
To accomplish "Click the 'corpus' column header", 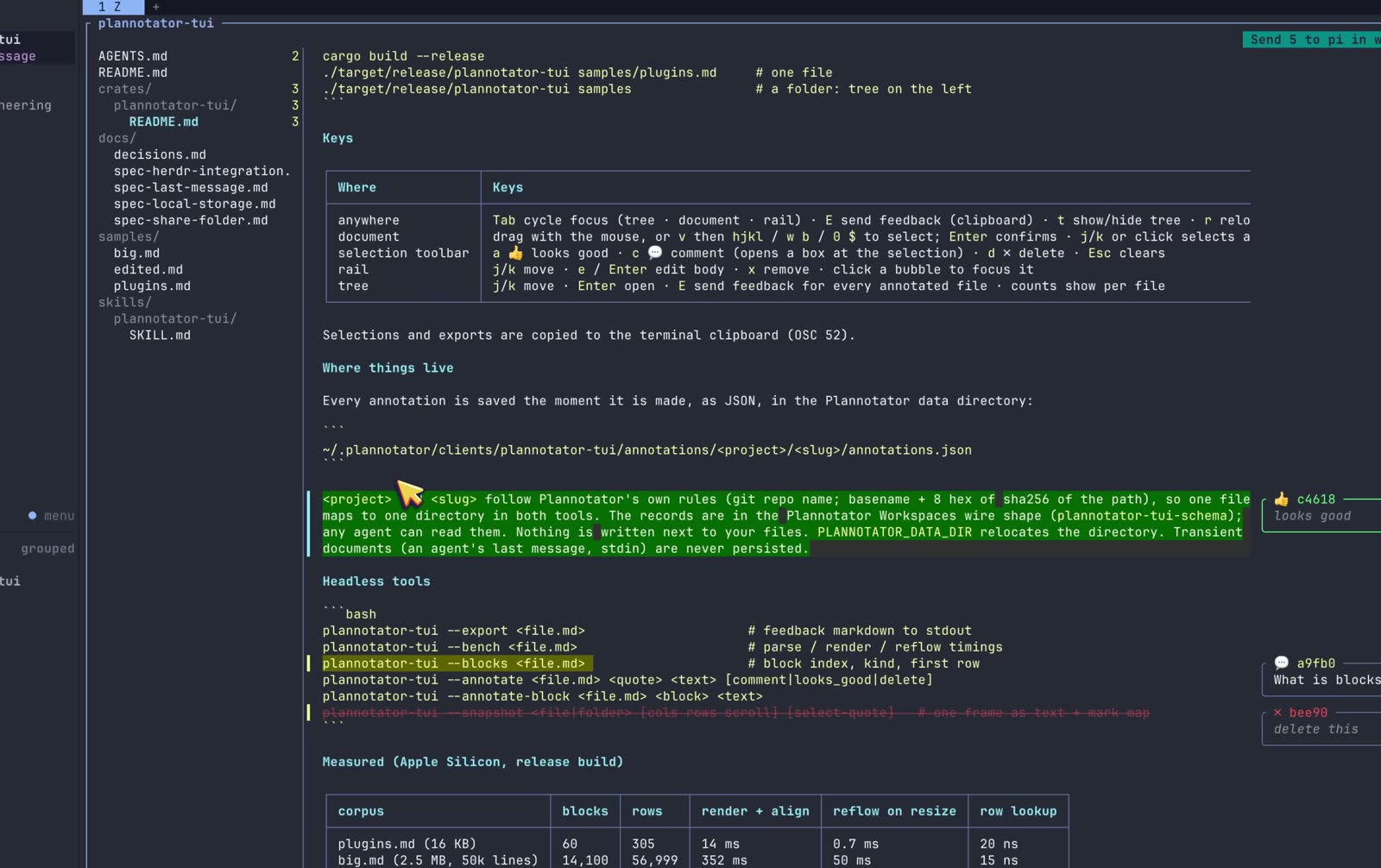I will click(x=361, y=811).
